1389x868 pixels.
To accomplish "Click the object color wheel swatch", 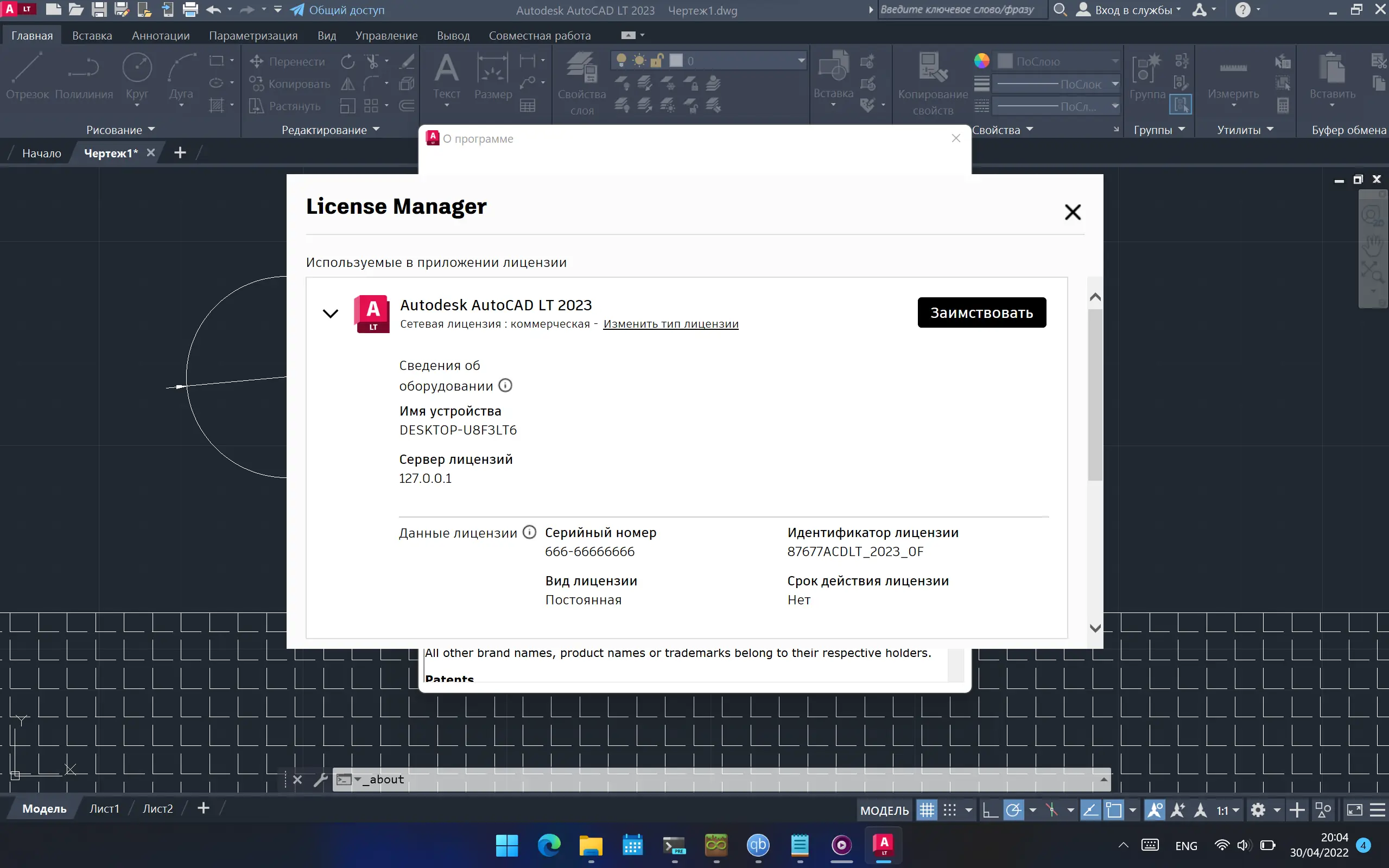I will coord(981,61).
